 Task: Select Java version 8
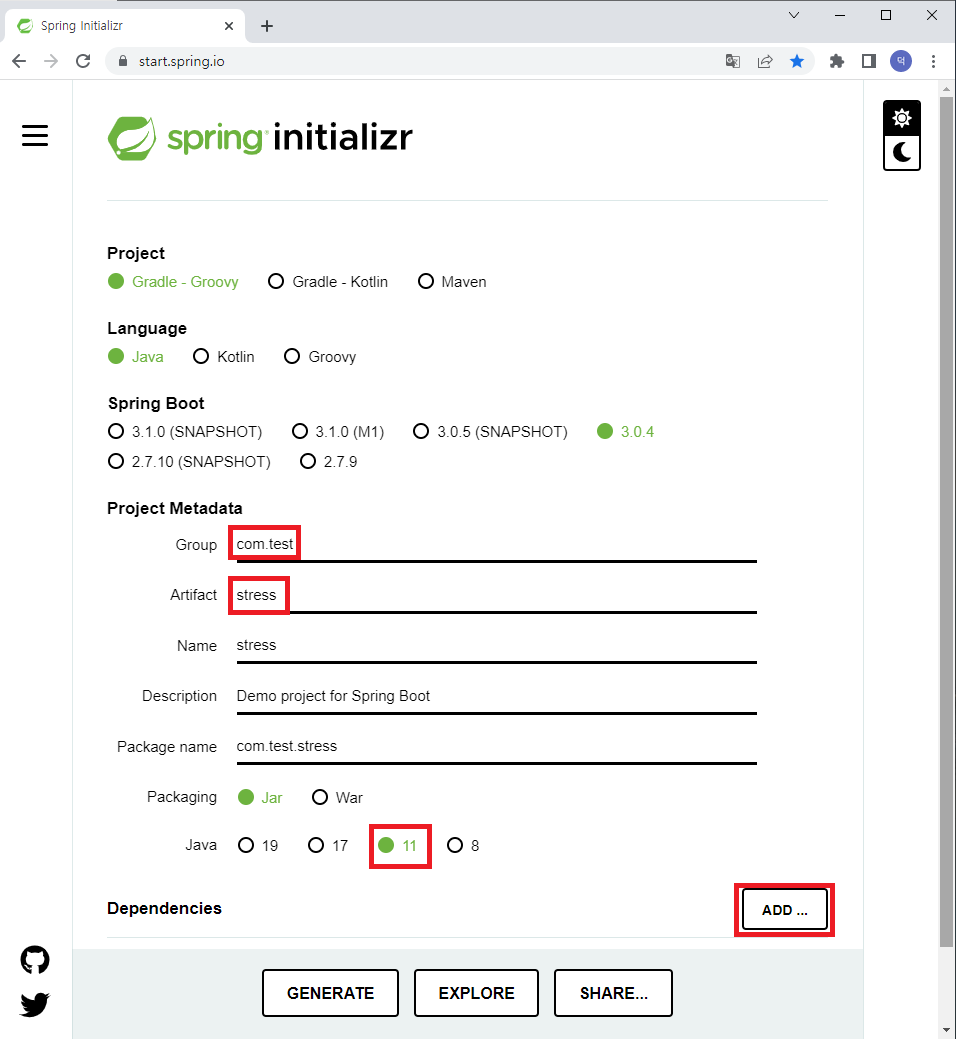point(463,846)
